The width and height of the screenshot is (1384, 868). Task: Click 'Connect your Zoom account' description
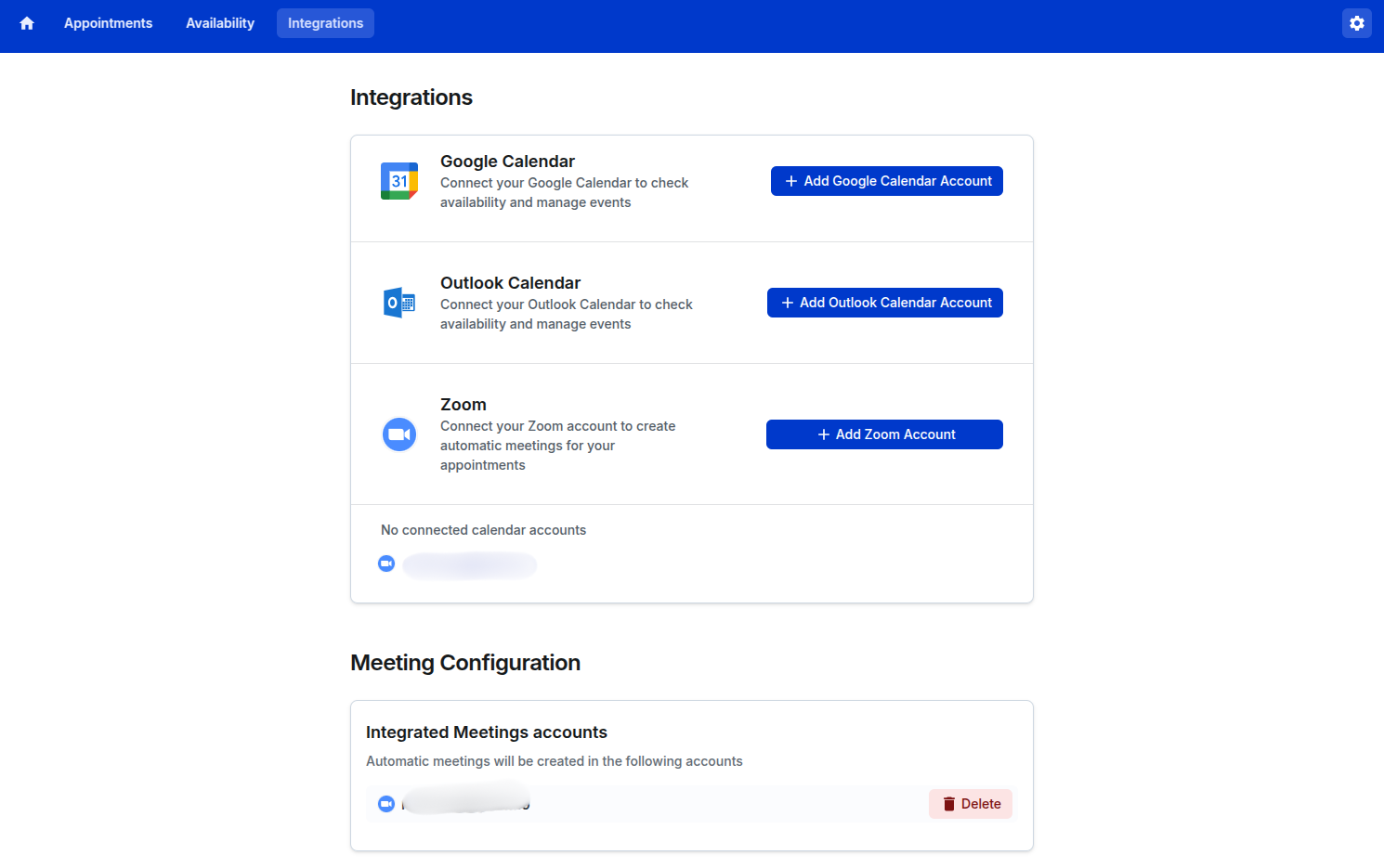click(557, 446)
